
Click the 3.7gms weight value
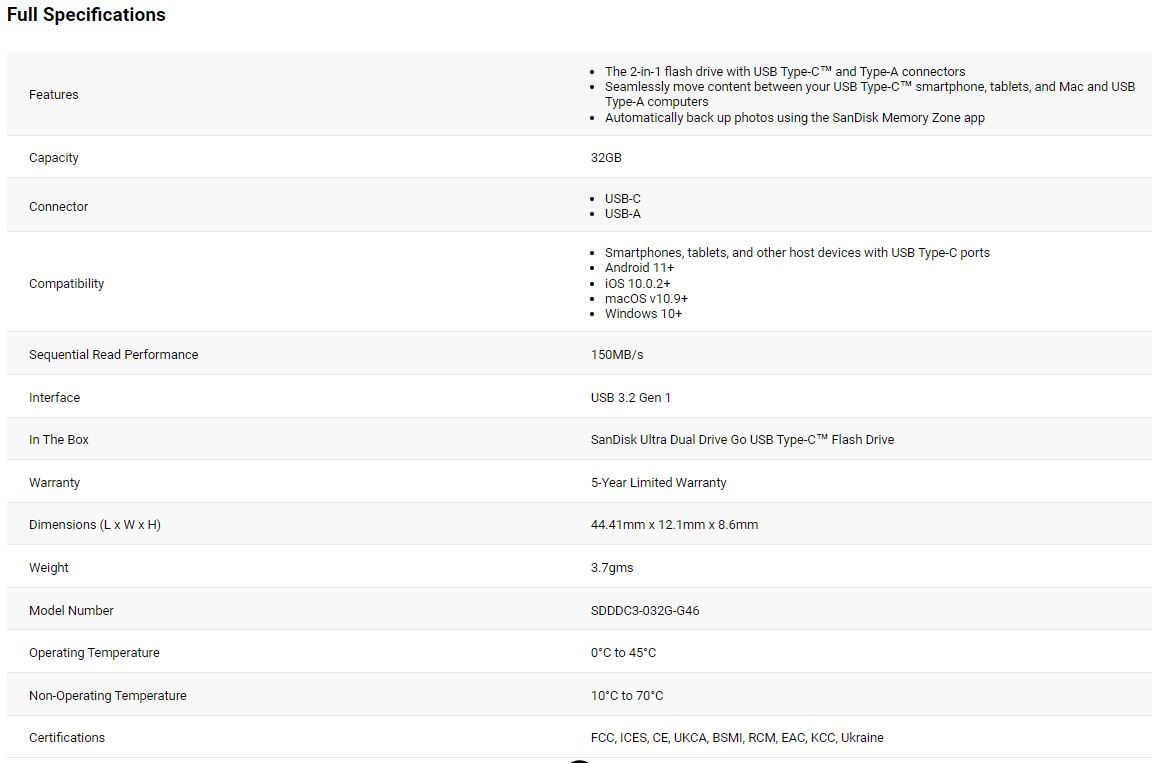pyautogui.click(x=612, y=568)
